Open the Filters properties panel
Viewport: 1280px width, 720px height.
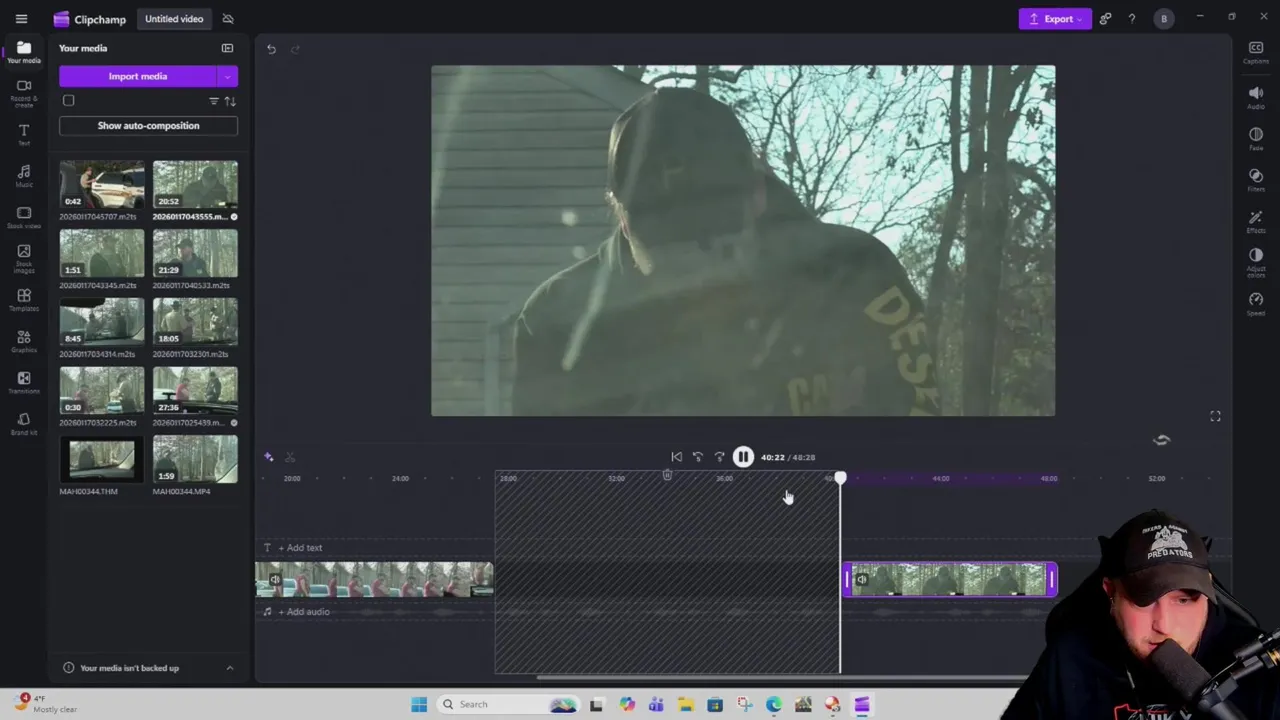(1256, 180)
